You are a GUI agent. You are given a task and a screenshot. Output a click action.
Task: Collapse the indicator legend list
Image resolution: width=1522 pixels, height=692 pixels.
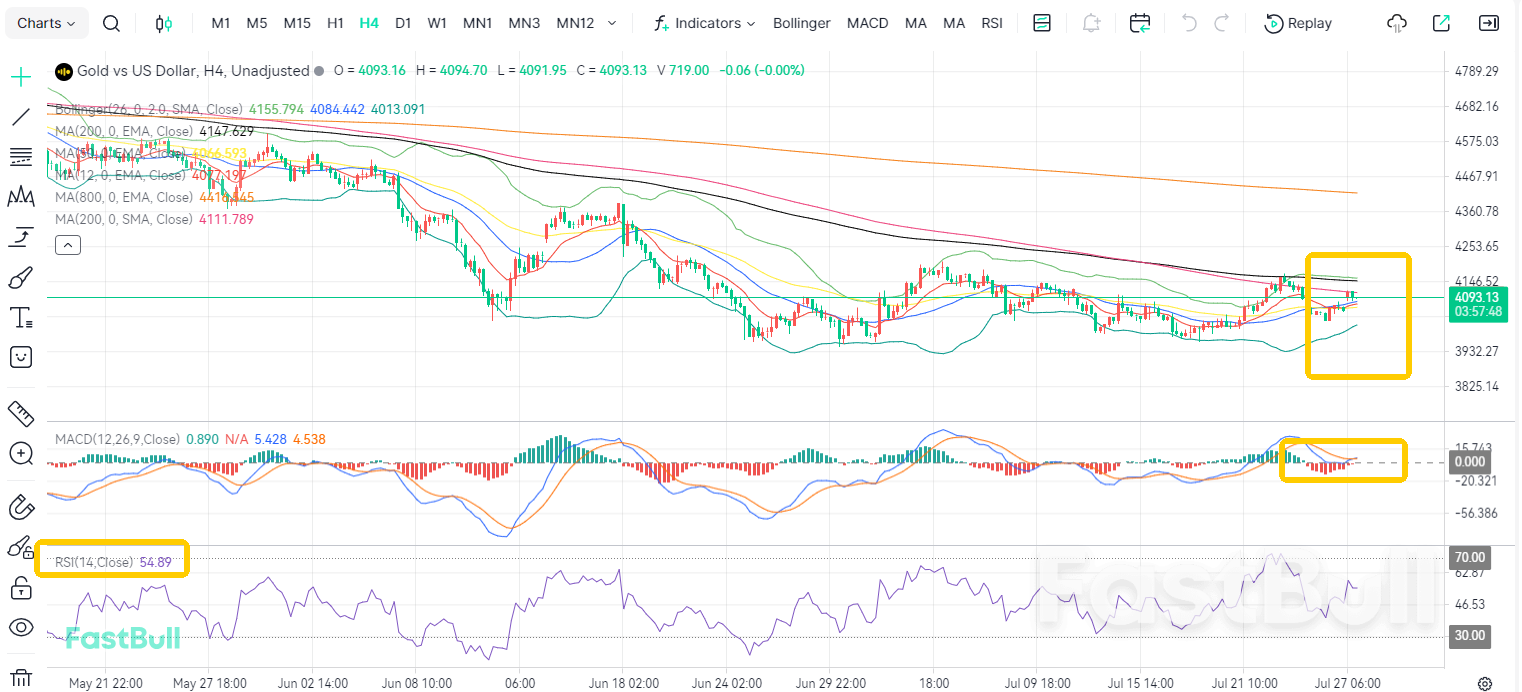pyautogui.click(x=68, y=244)
